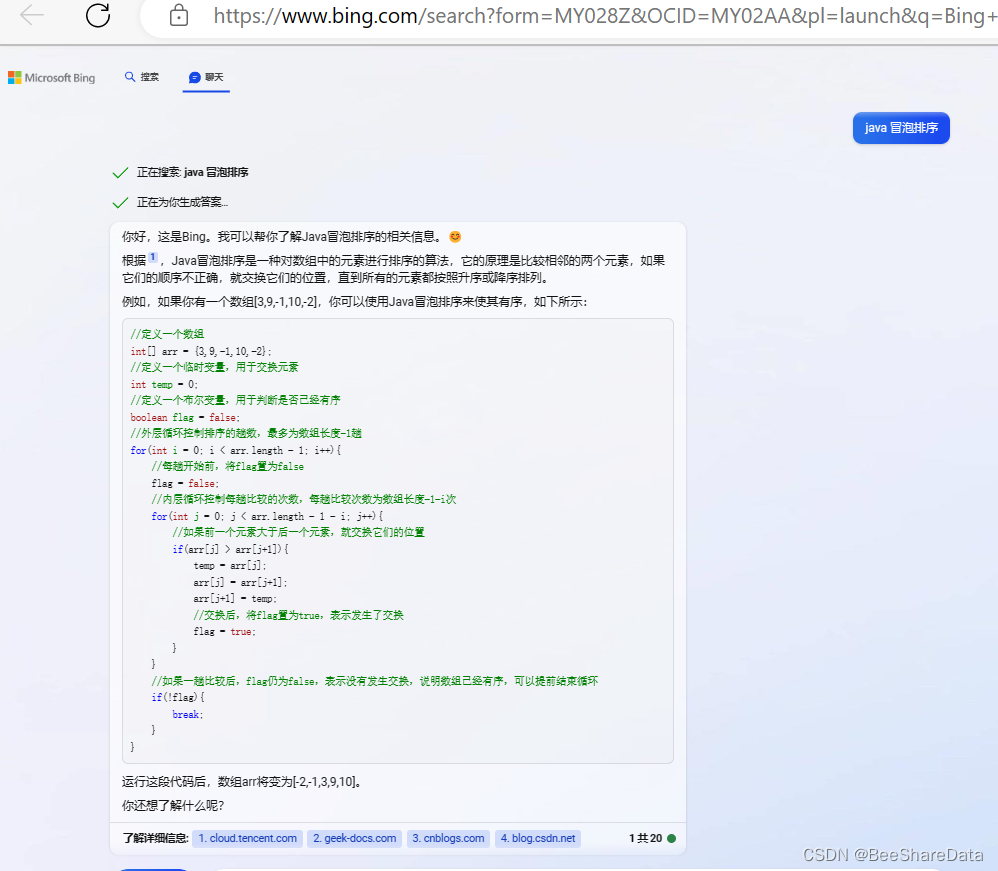Open the blog.csdn.net source link

click(x=538, y=839)
